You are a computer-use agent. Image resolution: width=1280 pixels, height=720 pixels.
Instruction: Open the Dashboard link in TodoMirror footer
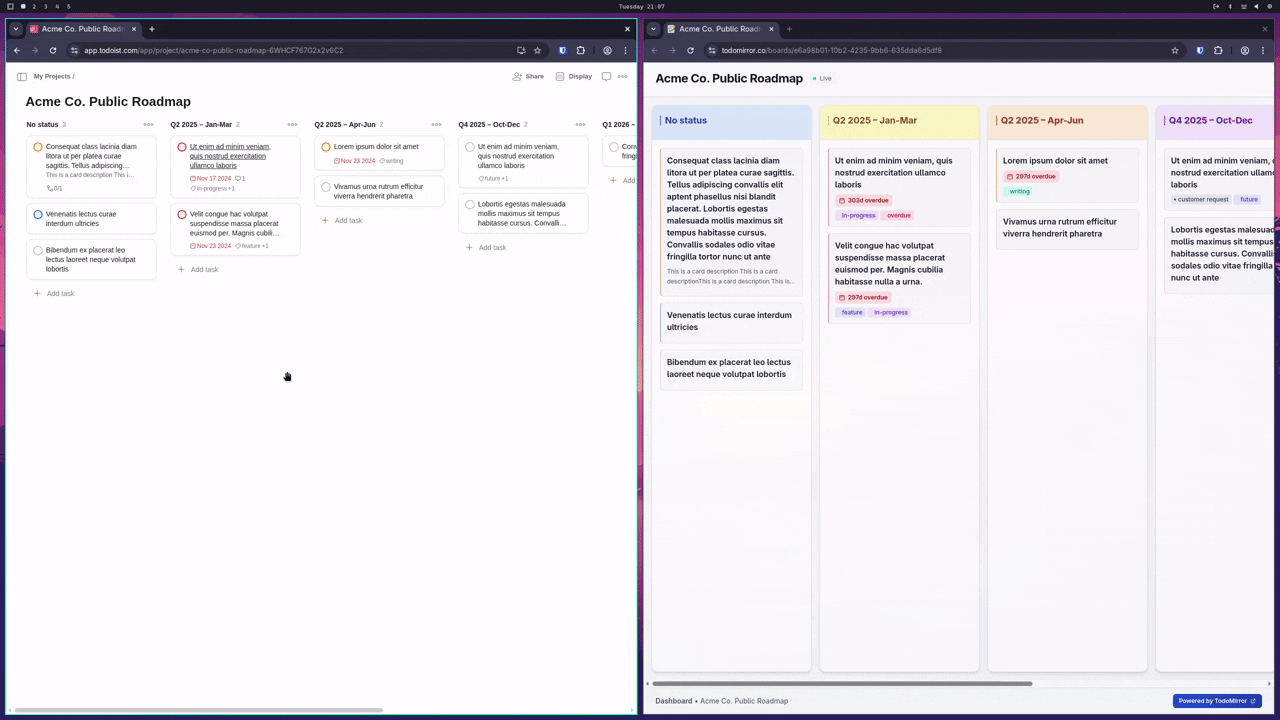pos(673,701)
